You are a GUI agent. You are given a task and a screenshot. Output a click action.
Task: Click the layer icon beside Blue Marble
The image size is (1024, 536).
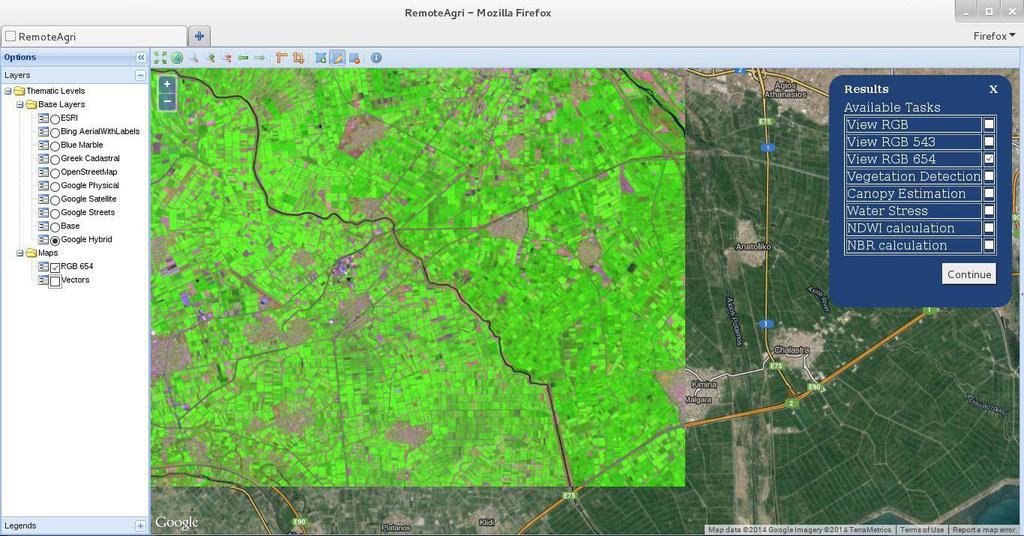43,145
